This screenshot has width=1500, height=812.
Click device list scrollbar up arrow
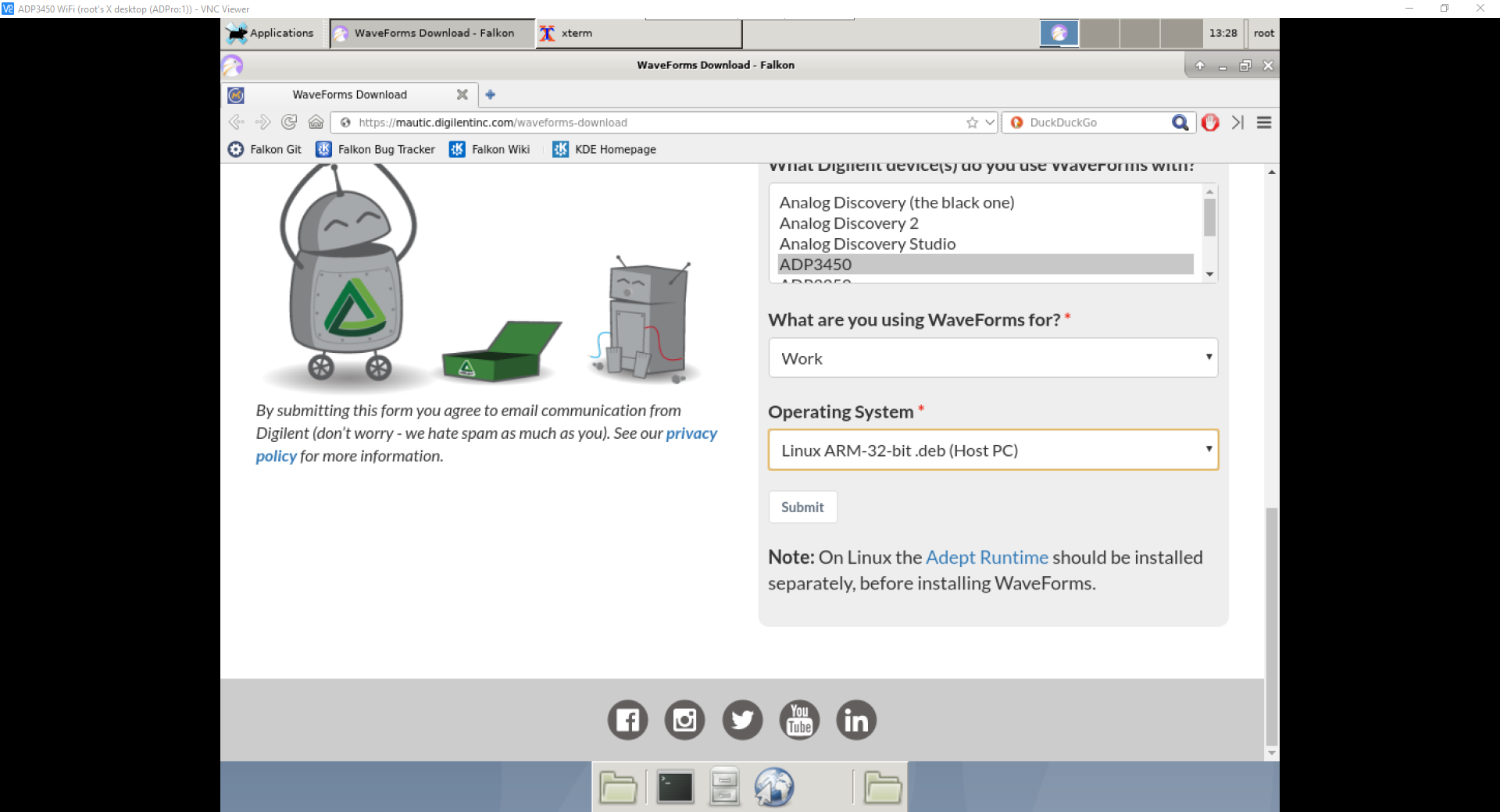coord(1209,191)
